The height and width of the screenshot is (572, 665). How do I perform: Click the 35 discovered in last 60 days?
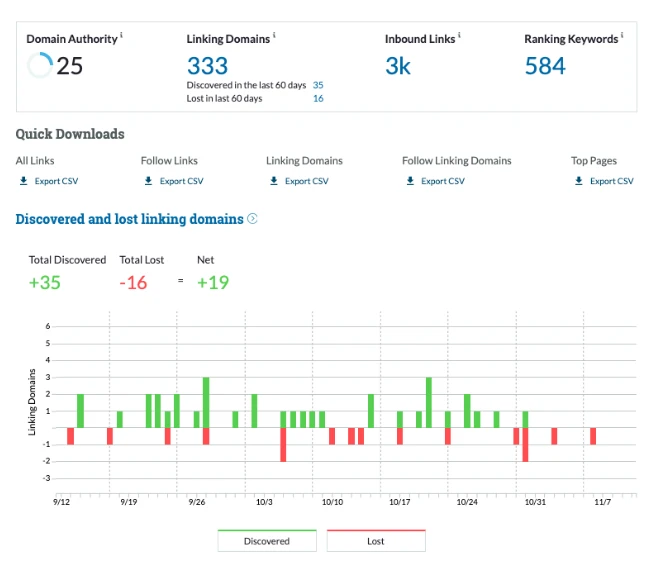tap(318, 85)
